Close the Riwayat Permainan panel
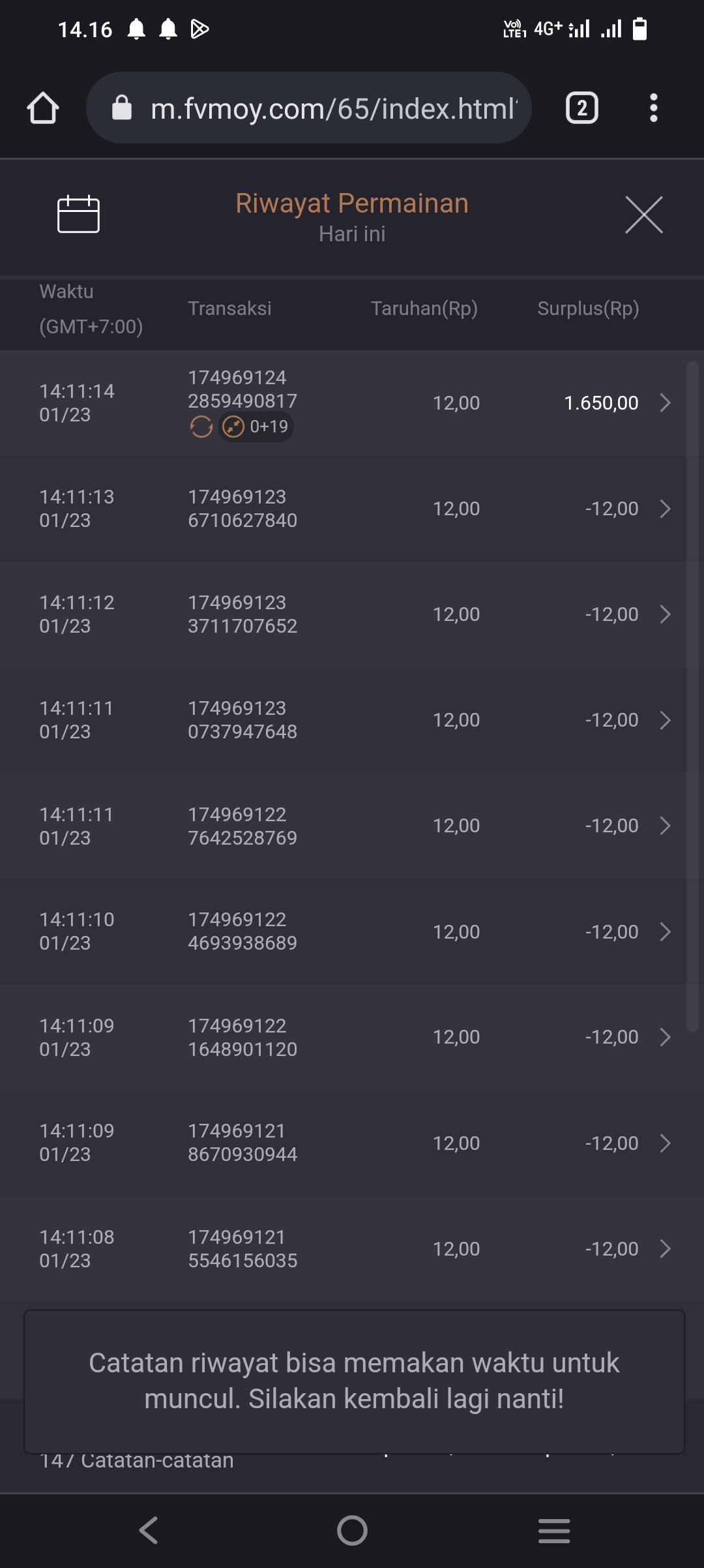Screen dimensions: 704x1568 643,214
